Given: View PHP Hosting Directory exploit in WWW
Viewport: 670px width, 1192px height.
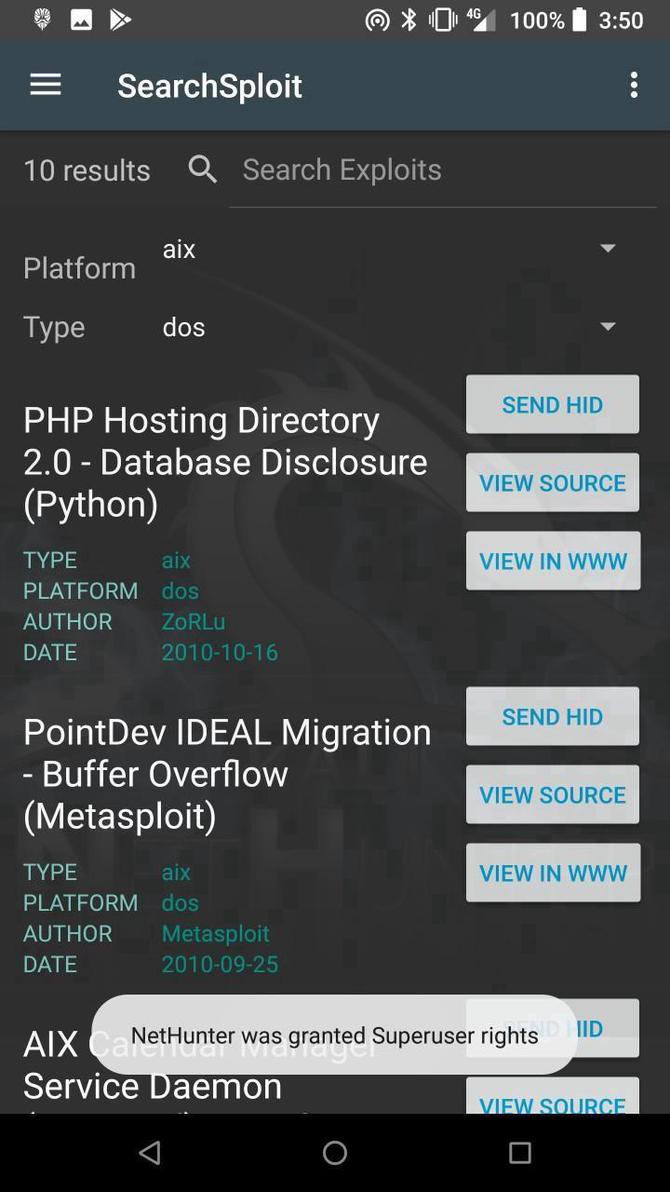Looking at the screenshot, I should pyautogui.click(x=551, y=561).
